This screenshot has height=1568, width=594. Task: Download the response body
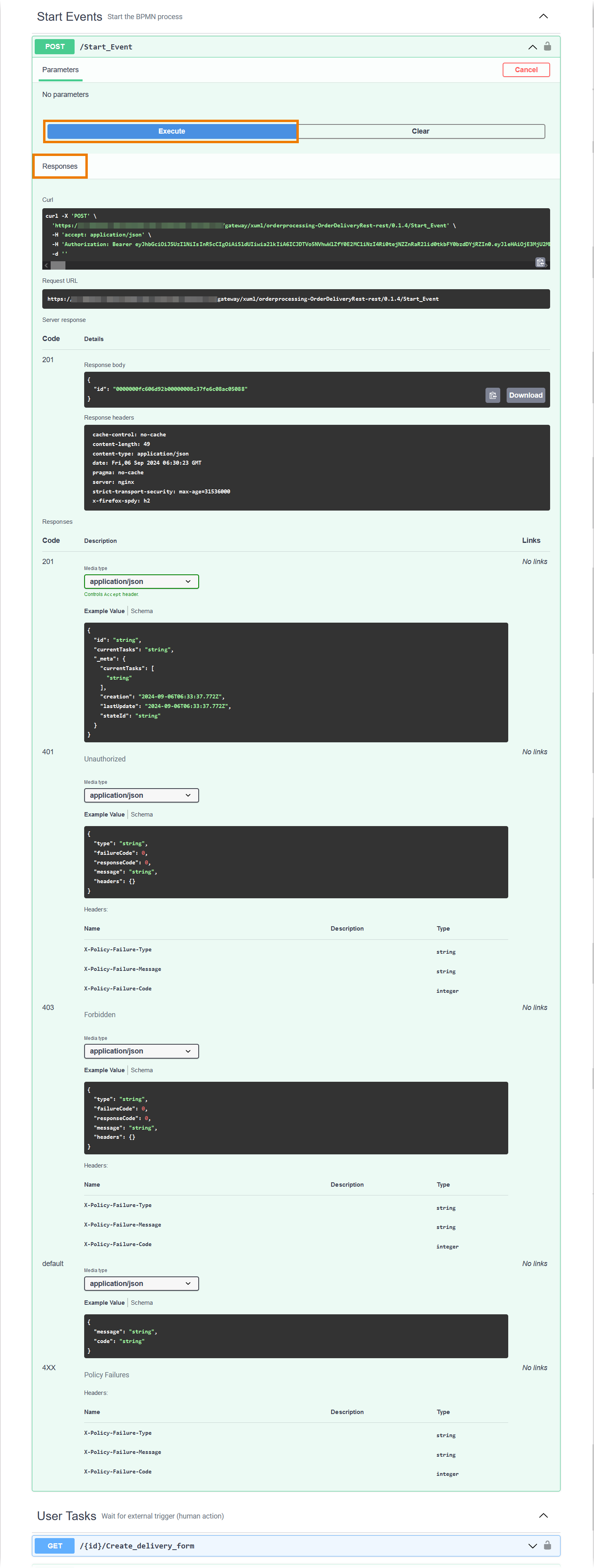click(525, 396)
